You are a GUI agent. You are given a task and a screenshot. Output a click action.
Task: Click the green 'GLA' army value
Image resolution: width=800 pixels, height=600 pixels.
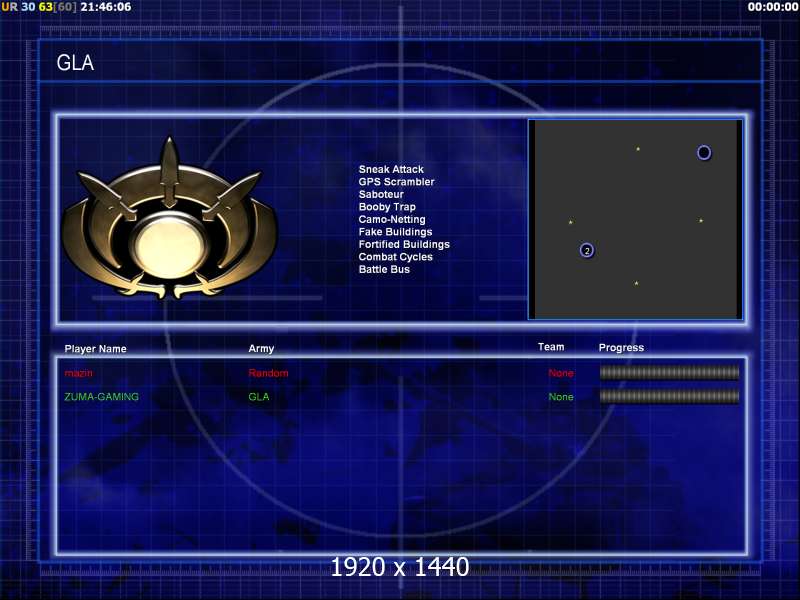pyautogui.click(x=259, y=396)
